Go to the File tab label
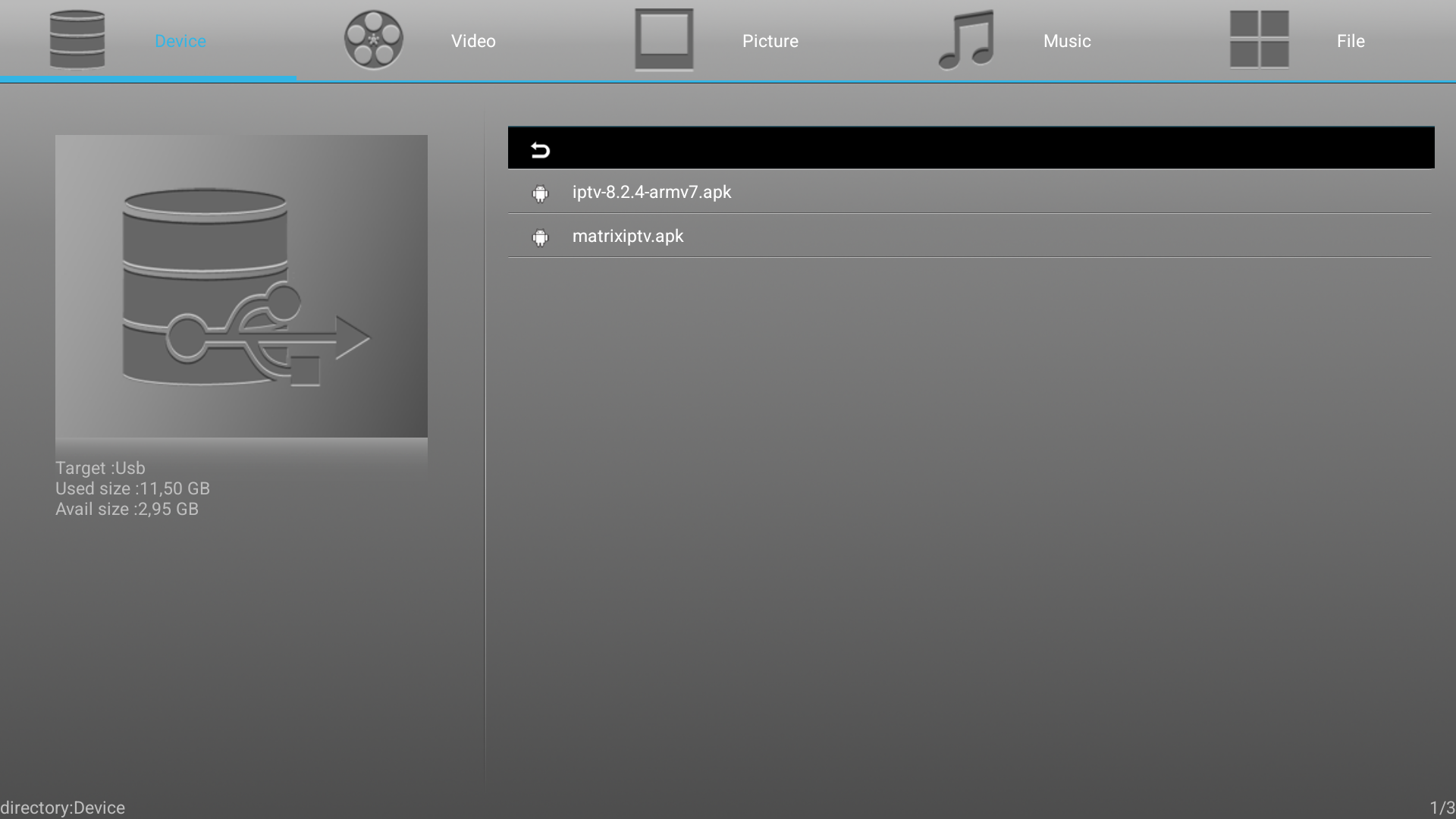This screenshot has width=1456, height=819. [1350, 41]
